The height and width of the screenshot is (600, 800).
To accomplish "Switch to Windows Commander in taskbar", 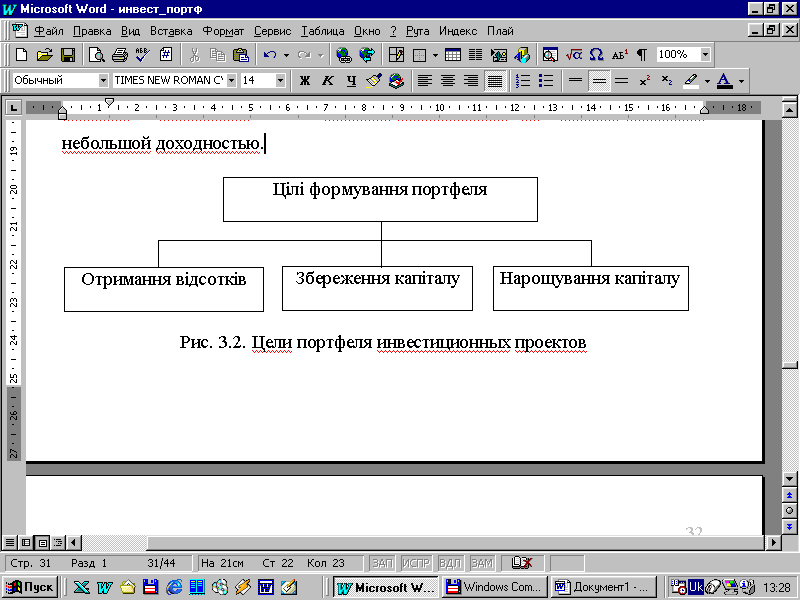I will (494, 587).
